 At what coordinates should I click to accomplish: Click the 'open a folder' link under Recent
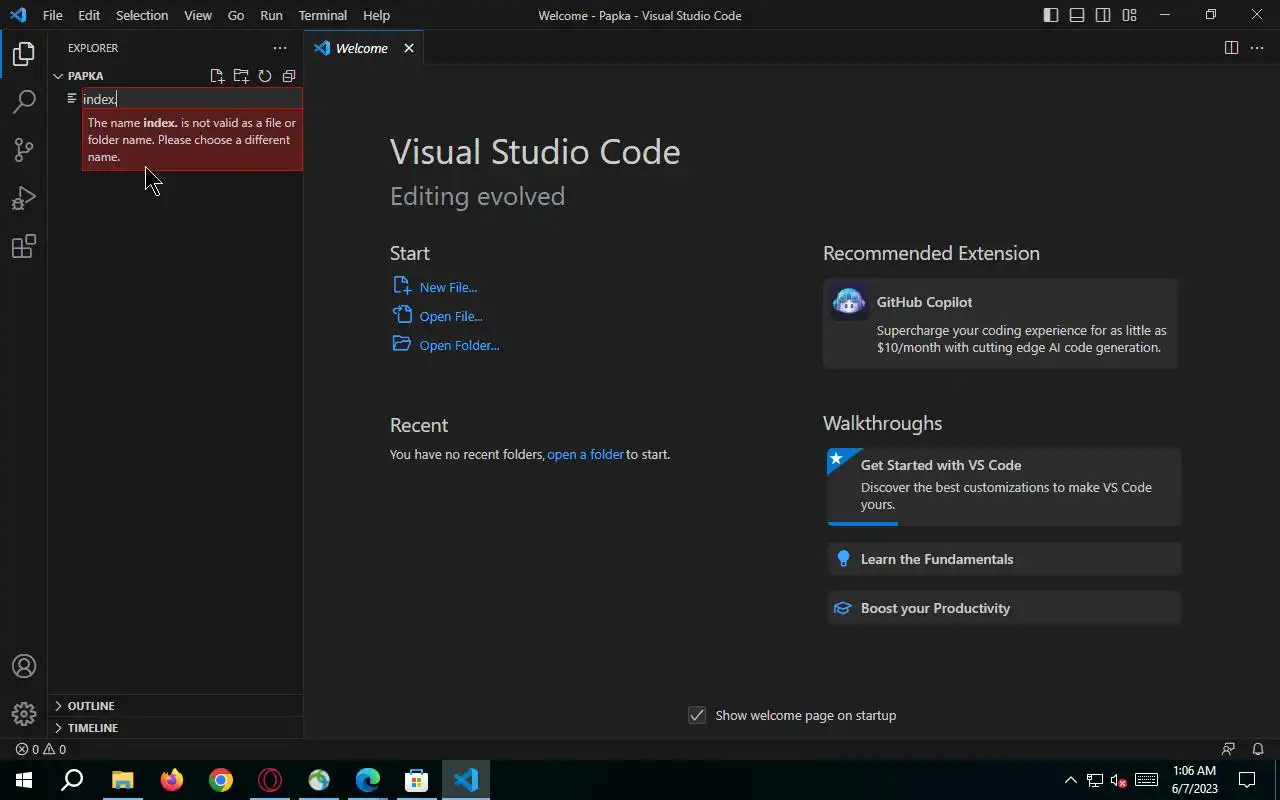tap(585, 454)
